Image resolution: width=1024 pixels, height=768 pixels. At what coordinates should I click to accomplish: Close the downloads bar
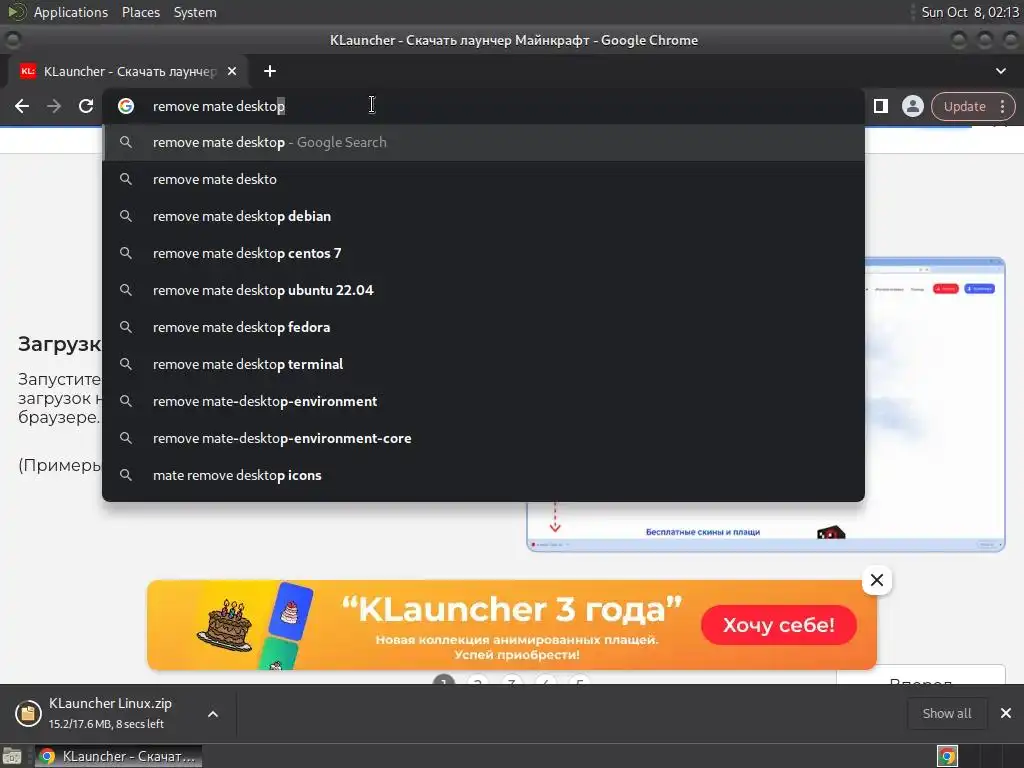1006,713
